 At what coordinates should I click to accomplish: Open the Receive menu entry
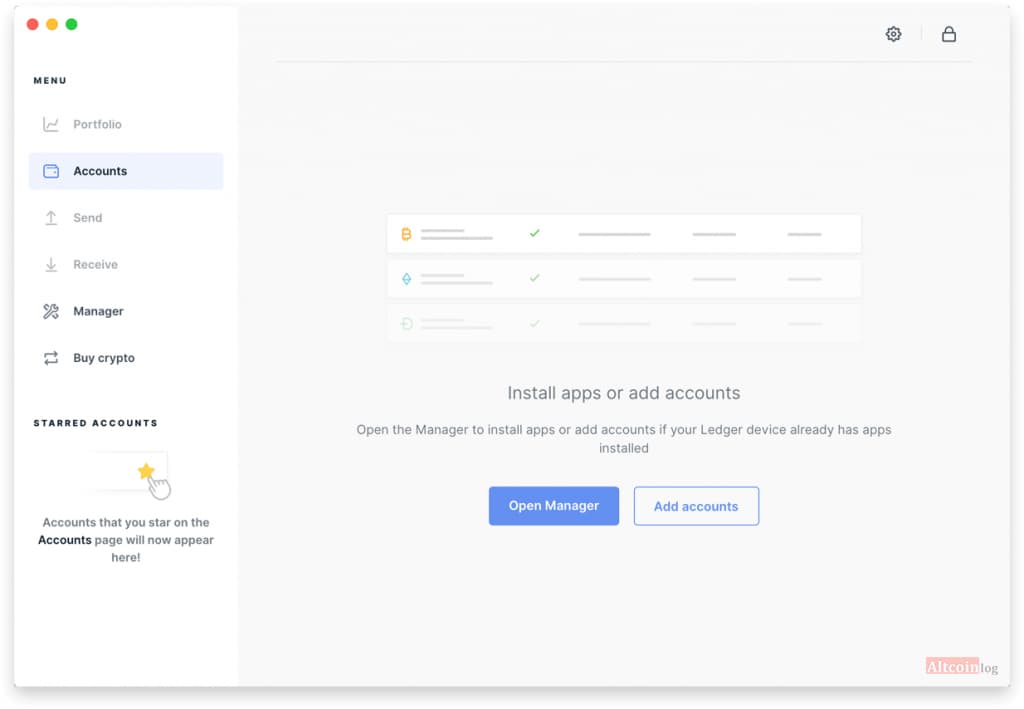click(126, 264)
